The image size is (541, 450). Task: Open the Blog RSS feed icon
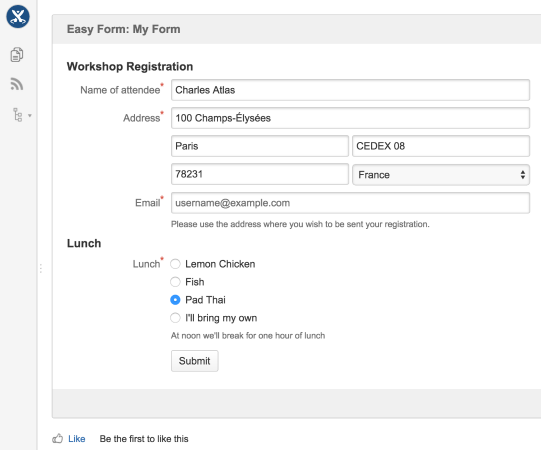click(x=17, y=84)
